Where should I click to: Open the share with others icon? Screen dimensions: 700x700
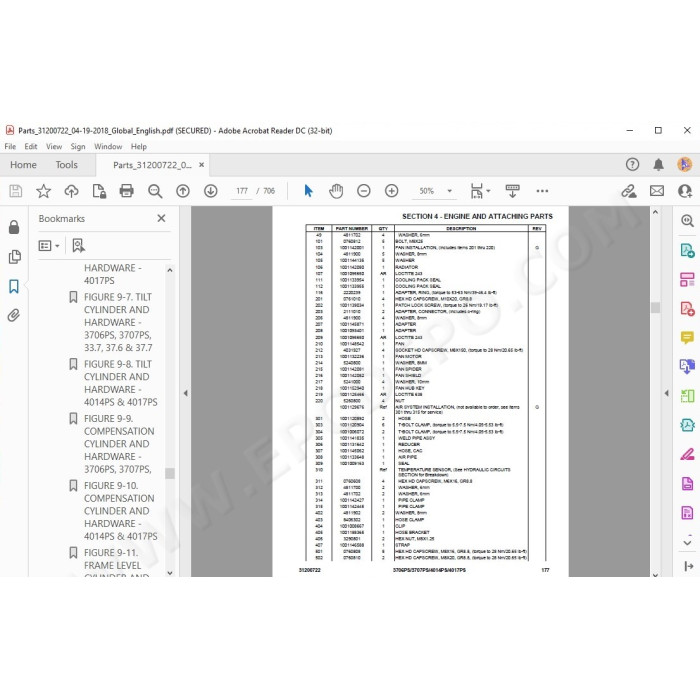[684, 191]
